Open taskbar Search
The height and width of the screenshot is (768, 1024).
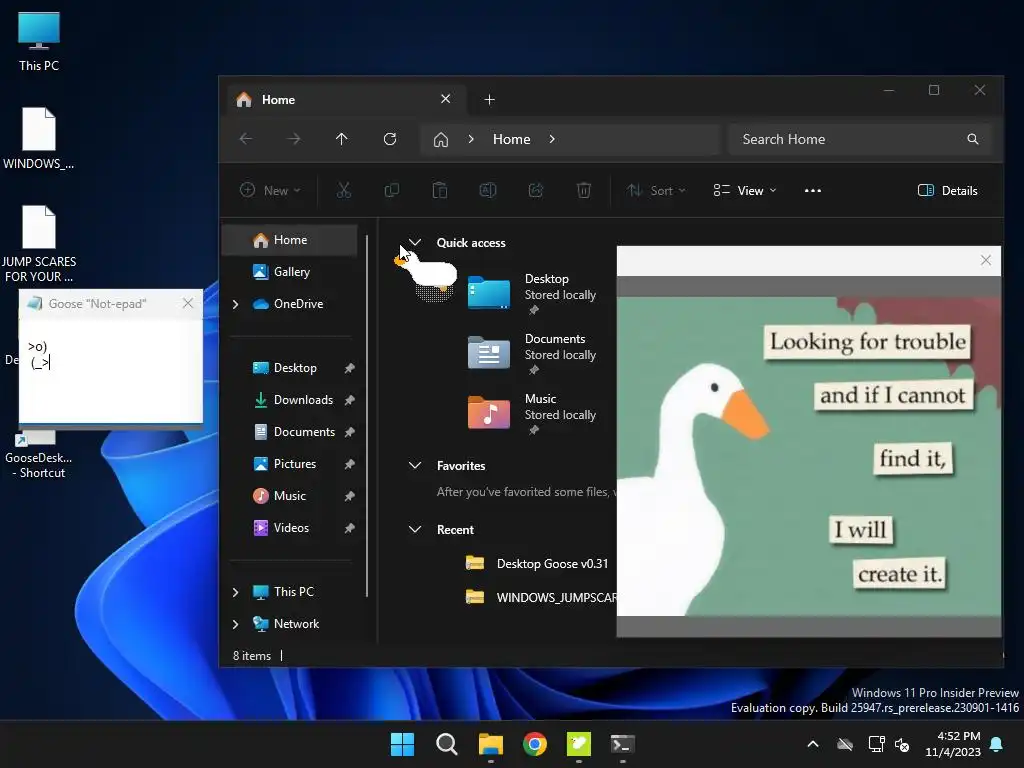pos(447,744)
